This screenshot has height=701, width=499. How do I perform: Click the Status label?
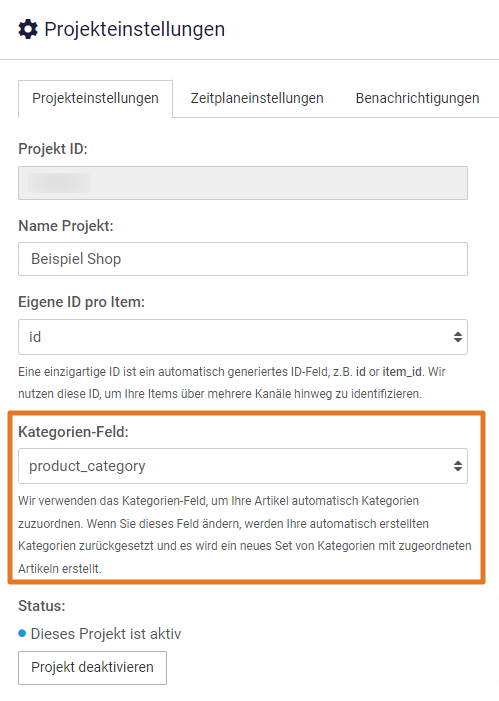tap(42, 606)
